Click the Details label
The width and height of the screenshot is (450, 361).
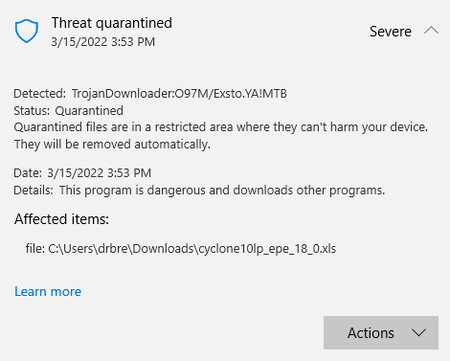tap(33, 190)
